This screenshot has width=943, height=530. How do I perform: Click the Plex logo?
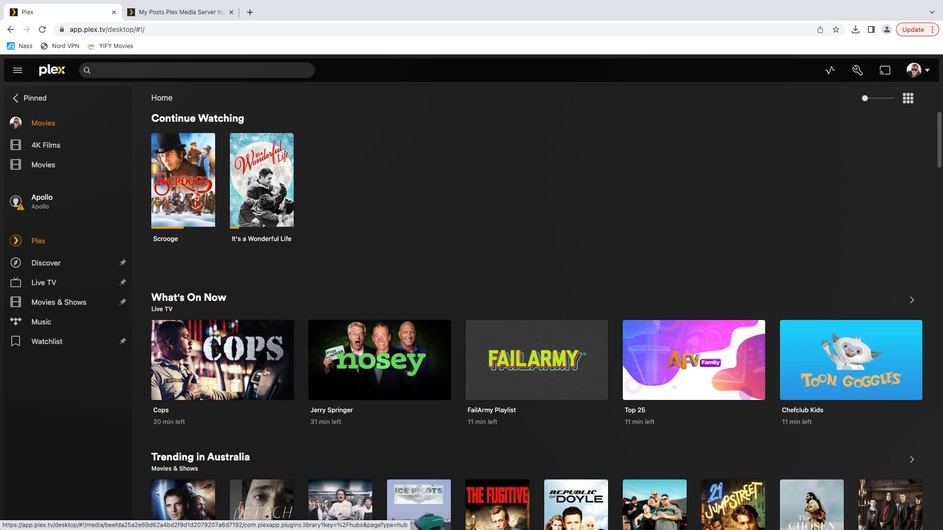pyautogui.click(x=52, y=70)
